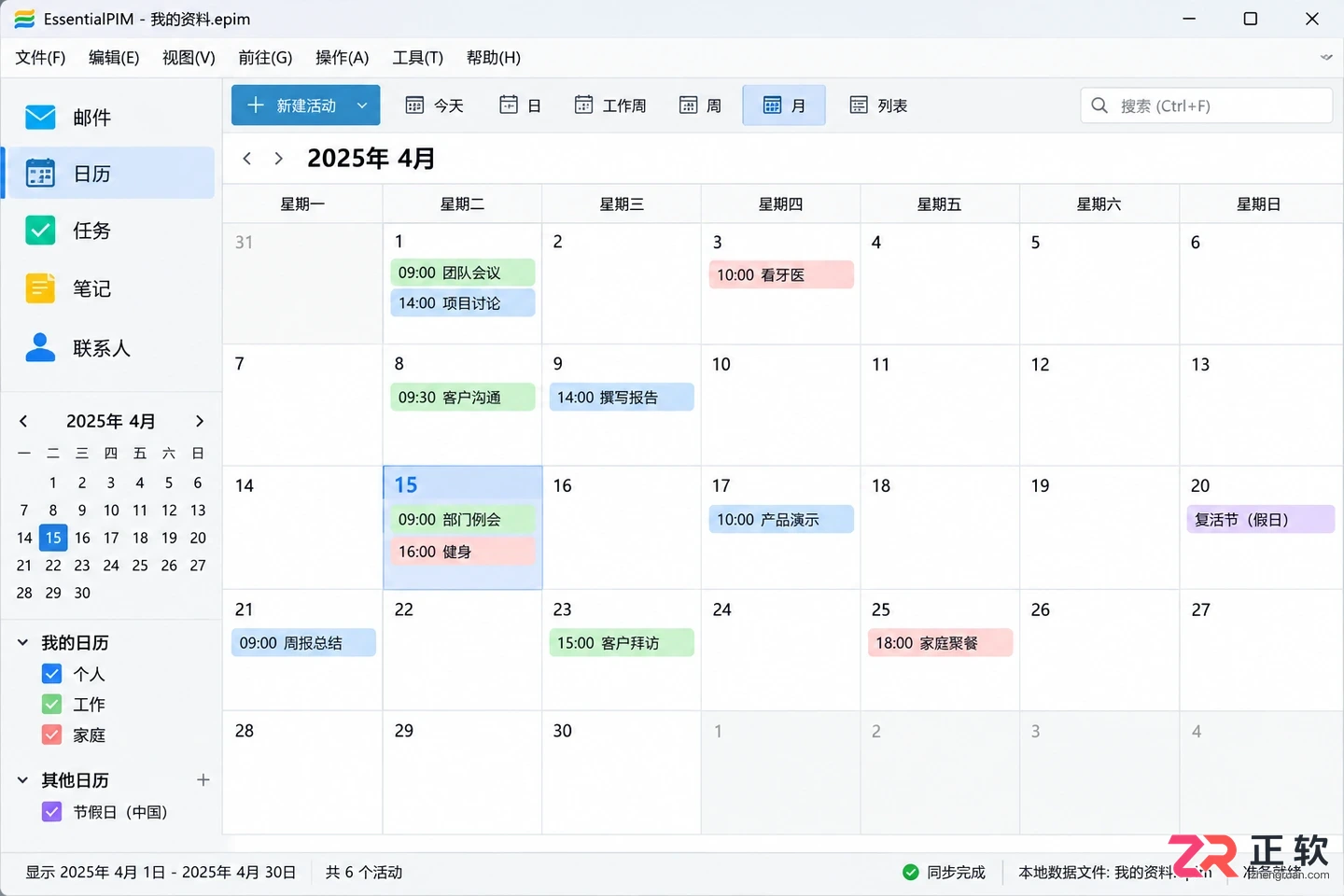The image size is (1344, 896).
Task: Toggle the 个人 calendar checkbox
Action: point(52,674)
